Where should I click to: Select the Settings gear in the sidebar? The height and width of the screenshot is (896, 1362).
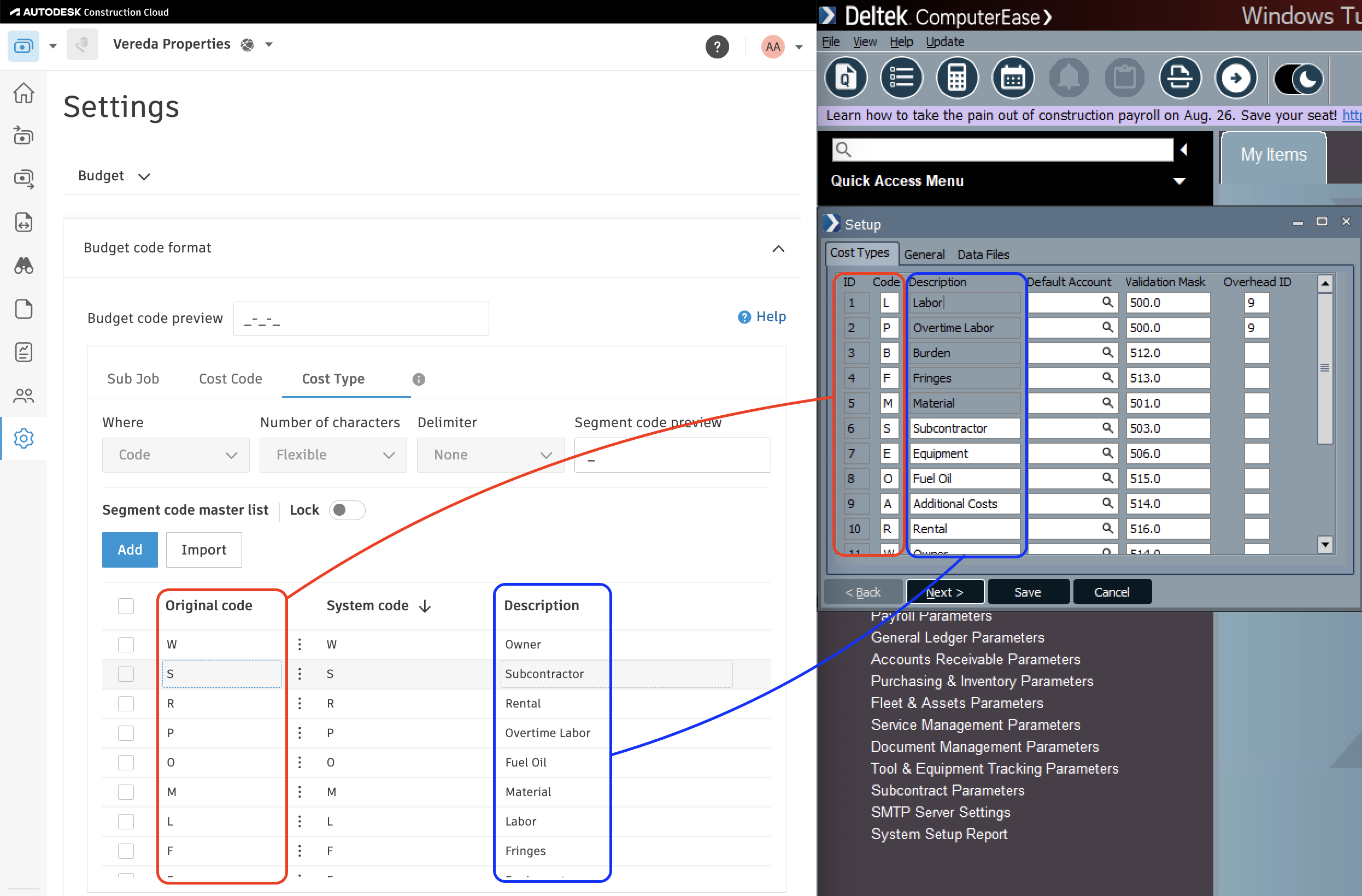click(x=24, y=438)
